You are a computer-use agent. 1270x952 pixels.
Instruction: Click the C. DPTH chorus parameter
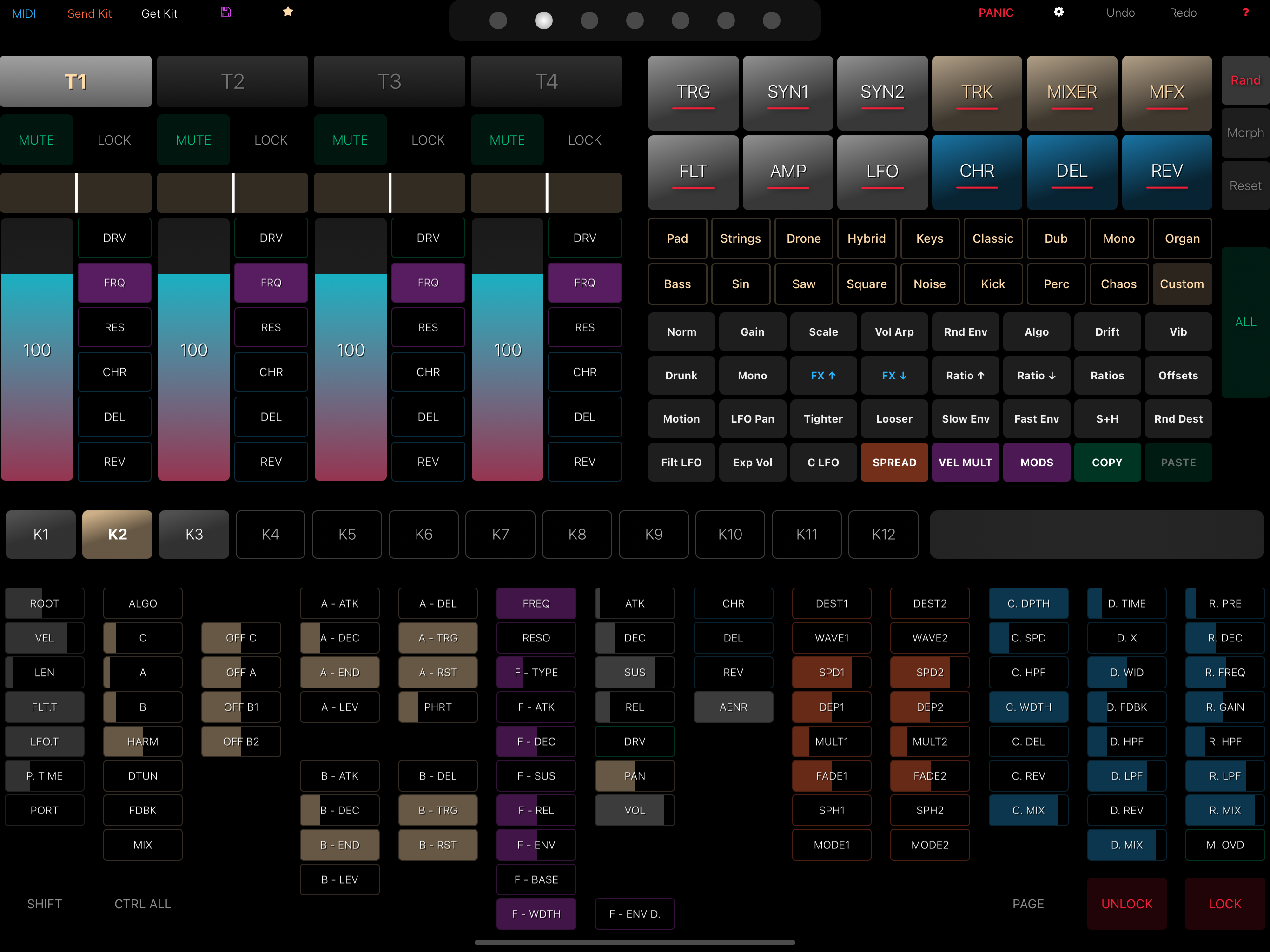click(x=1028, y=603)
